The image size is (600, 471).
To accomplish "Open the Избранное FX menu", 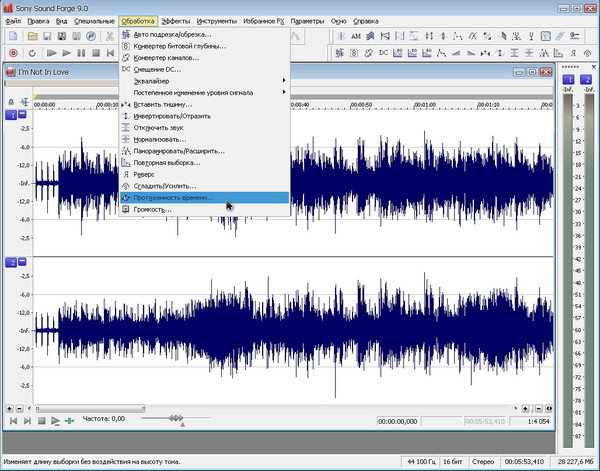I will [264, 21].
